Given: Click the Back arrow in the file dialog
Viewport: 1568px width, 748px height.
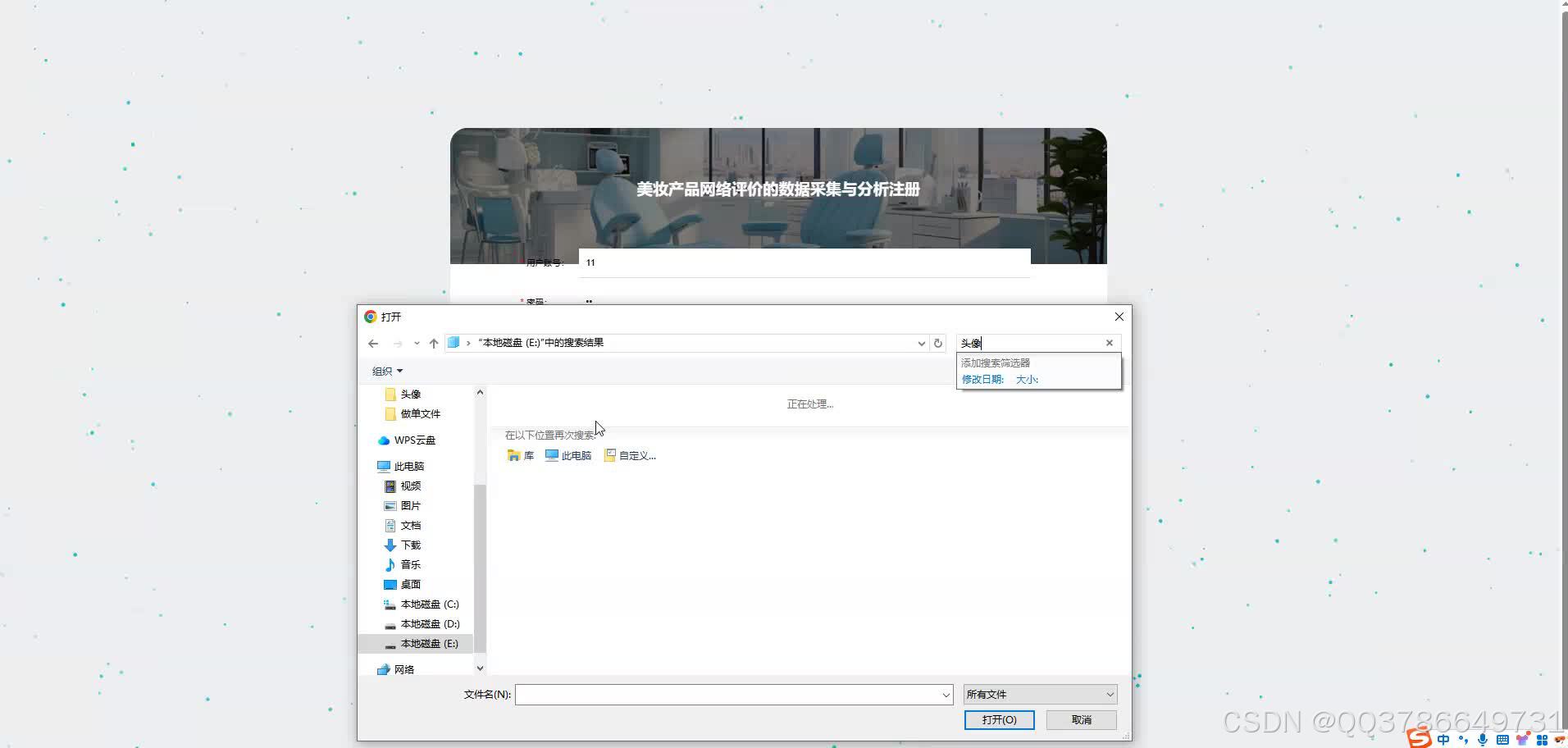Looking at the screenshot, I should click(x=373, y=344).
